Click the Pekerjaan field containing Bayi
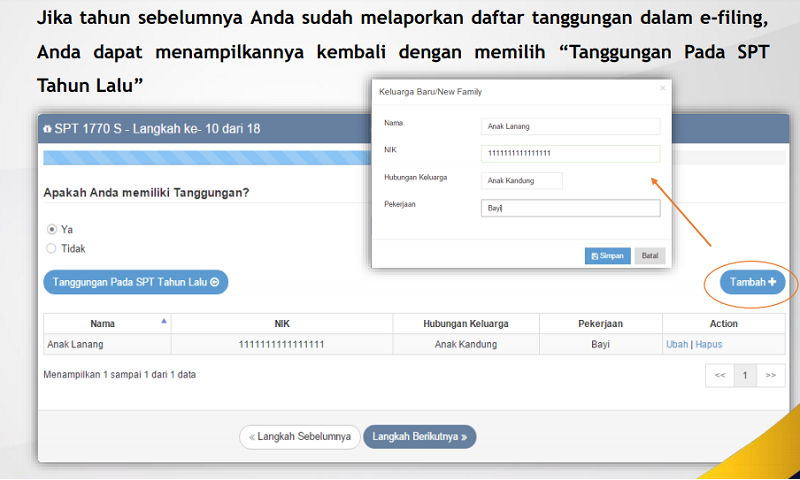The height and width of the screenshot is (480, 800). click(x=570, y=208)
